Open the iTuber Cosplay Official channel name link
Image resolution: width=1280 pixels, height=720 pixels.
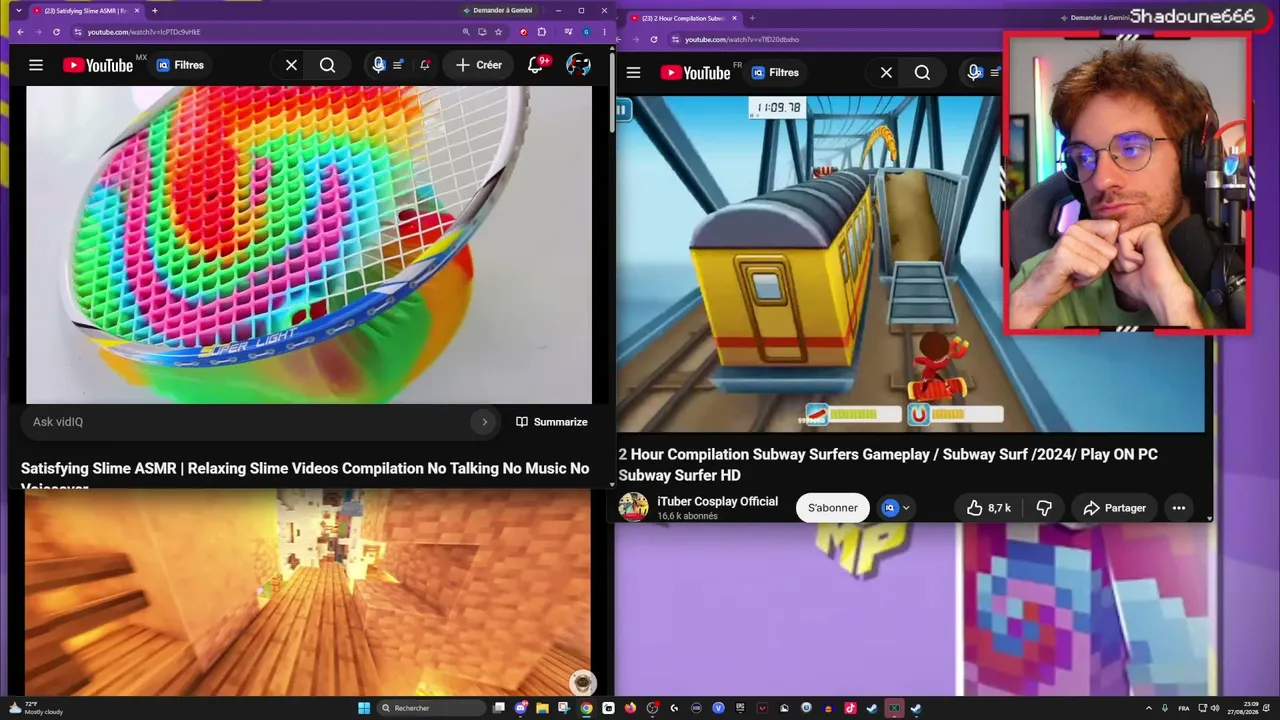[717, 501]
